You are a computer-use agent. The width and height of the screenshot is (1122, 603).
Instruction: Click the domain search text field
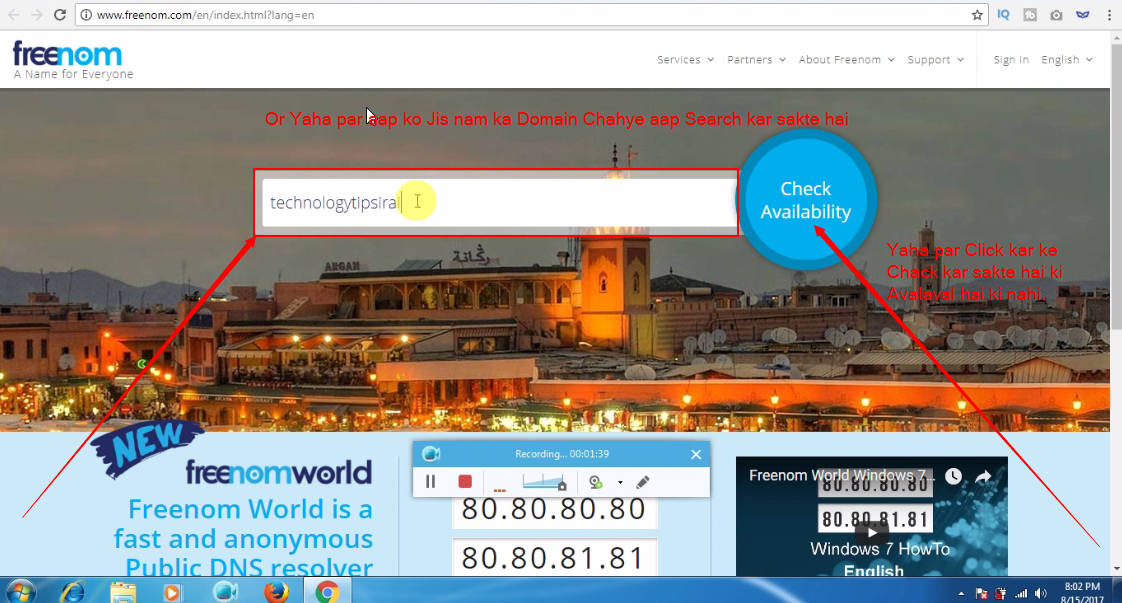499,202
